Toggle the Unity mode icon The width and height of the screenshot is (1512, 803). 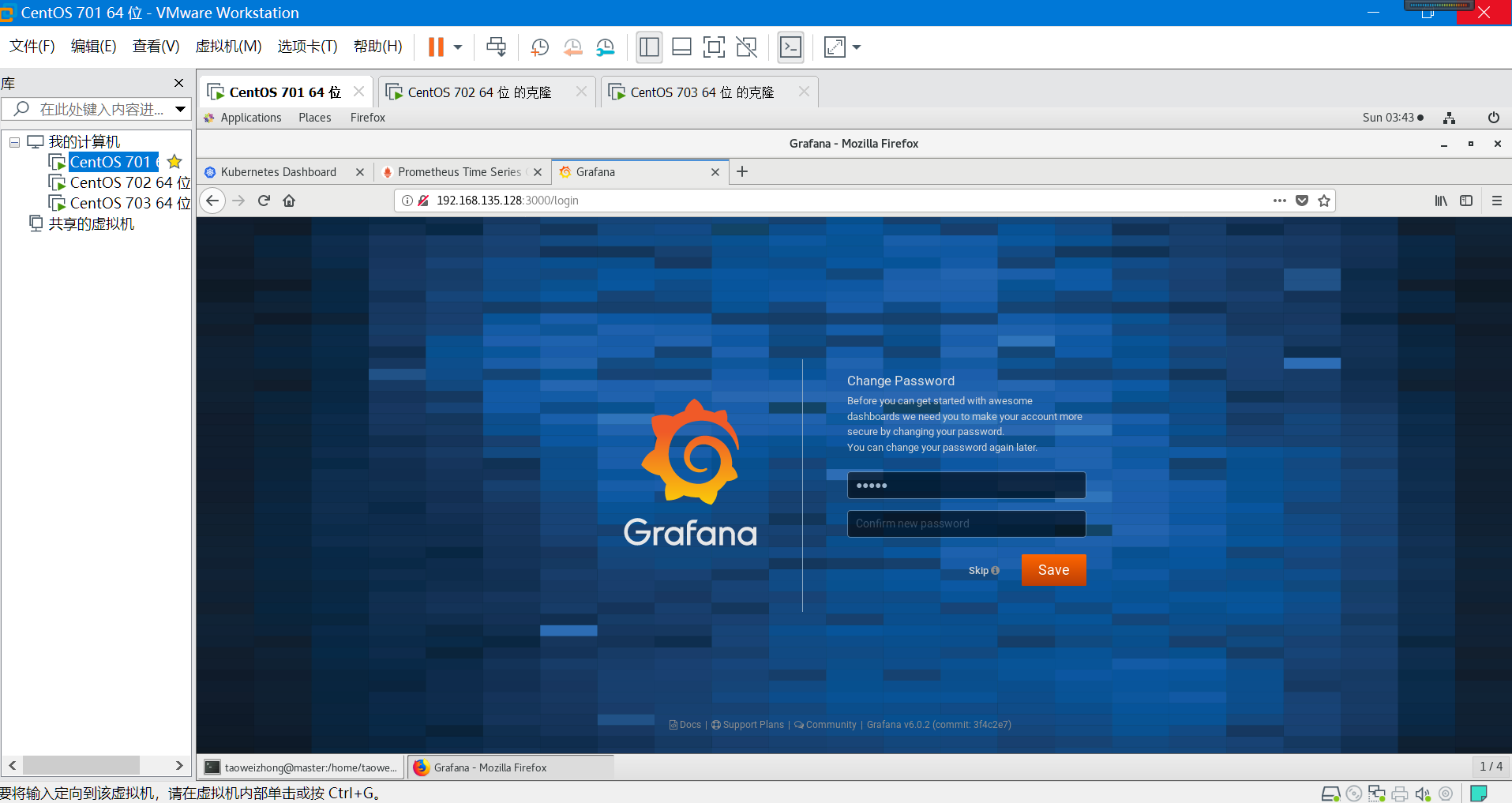coord(746,47)
